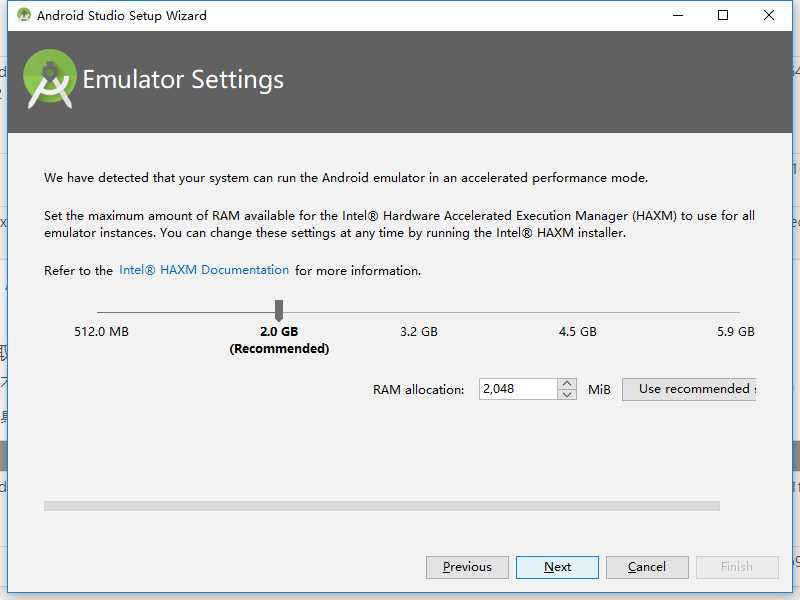
Task: Click the Emulator Settings heading
Action: [183, 80]
